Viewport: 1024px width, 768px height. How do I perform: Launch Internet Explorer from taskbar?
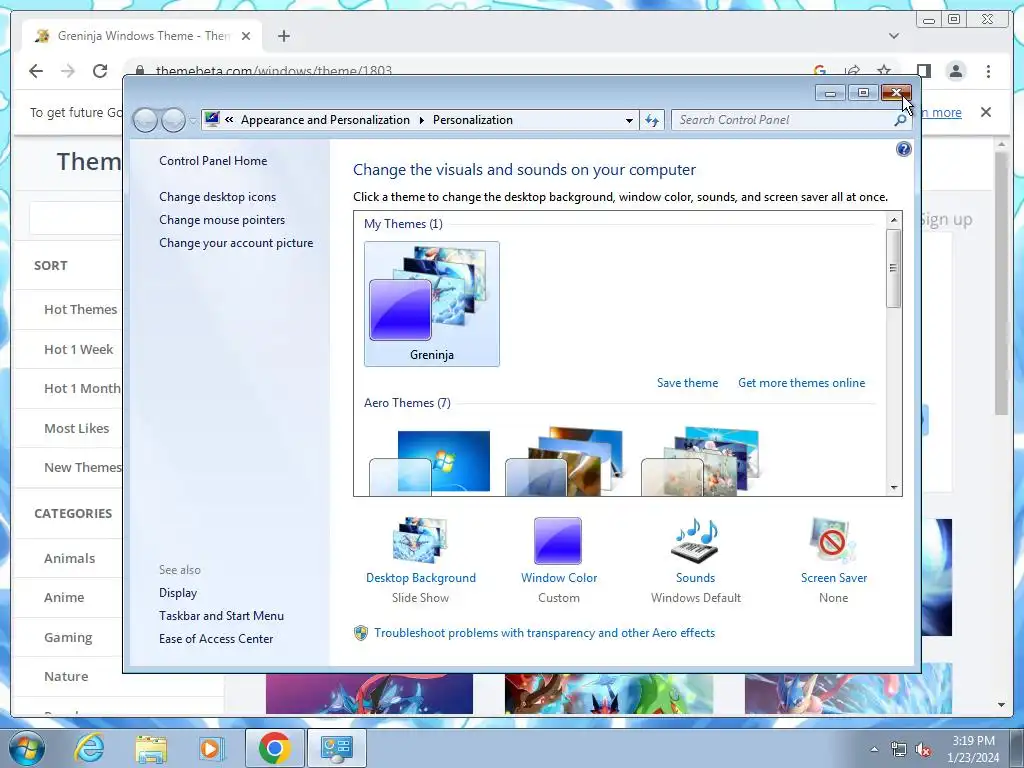[x=89, y=748]
